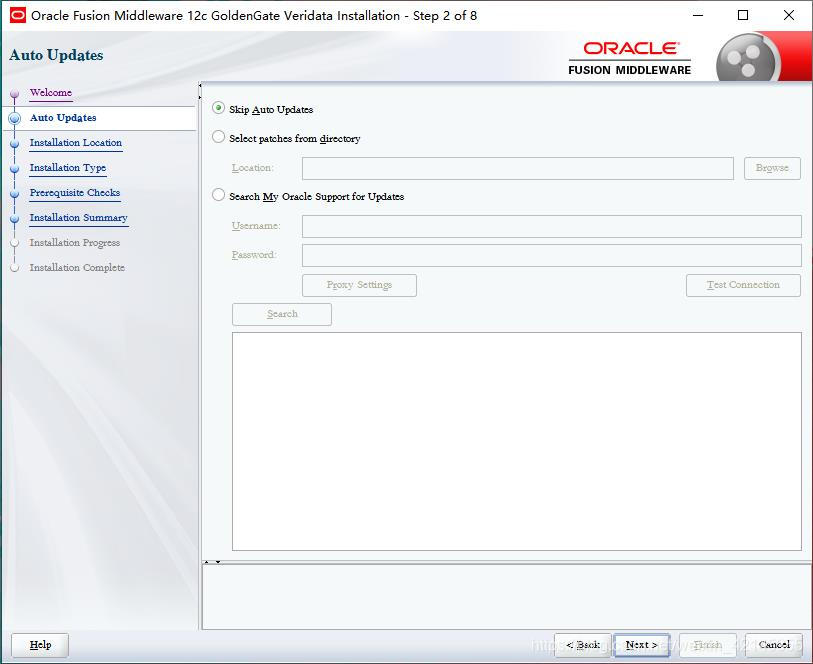Cancel the installation
Screen dimensions: 813x664
coord(774,645)
